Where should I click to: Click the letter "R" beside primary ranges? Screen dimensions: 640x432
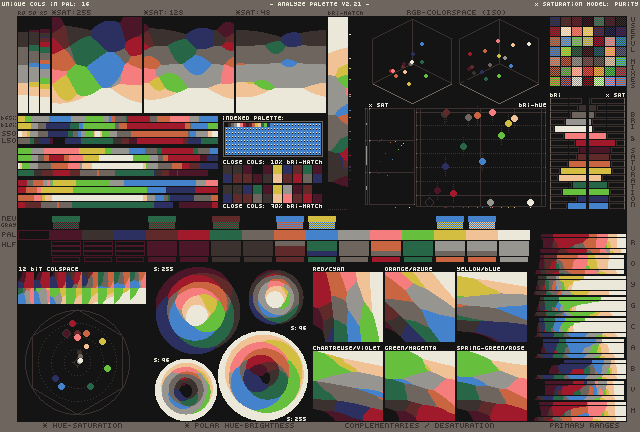[633, 243]
